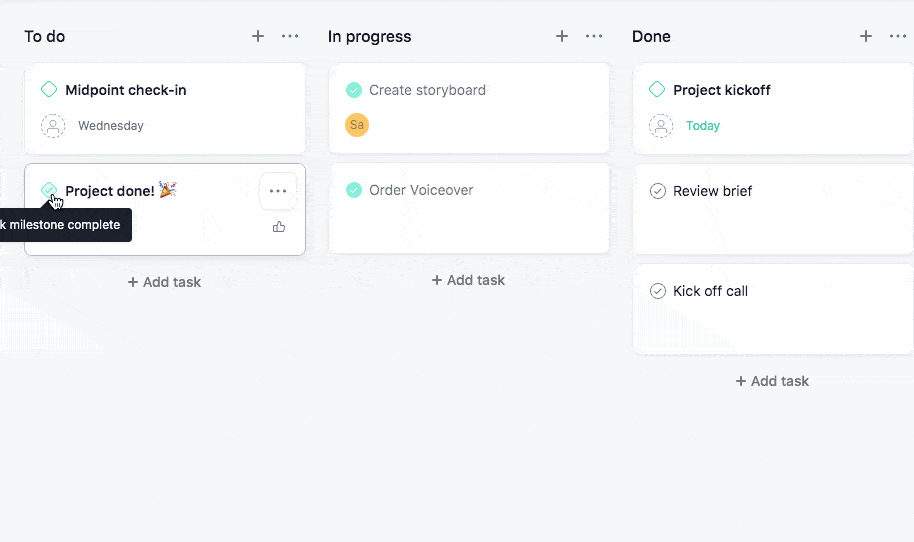Toggle completion of Create storyboard task
This screenshot has width=914, height=542.
(354, 90)
